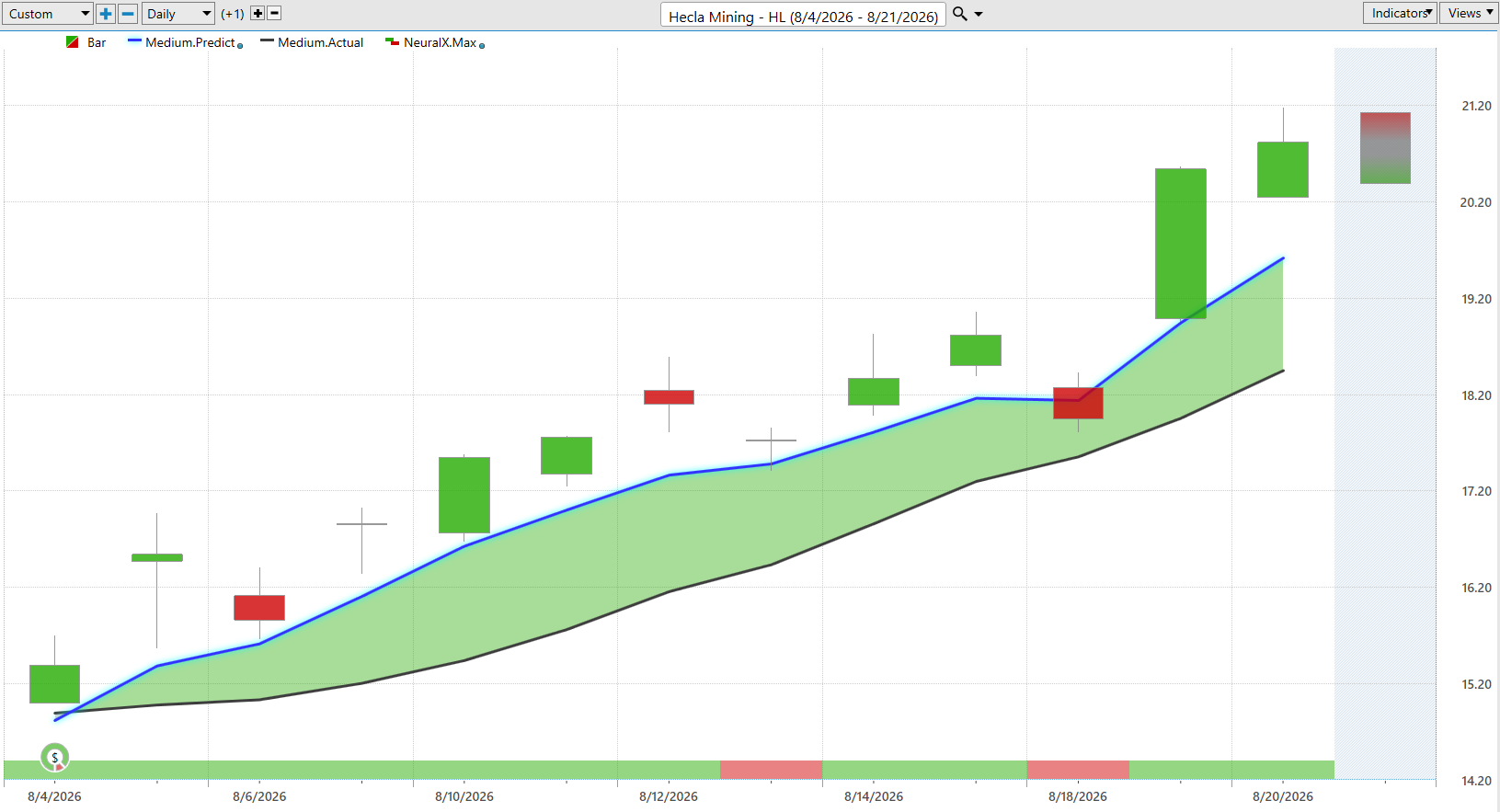Image resolution: width=1500 pixels, height=812 pixels.
Task: Click the 19.20 price axis label
Action: click(1477, 299)
